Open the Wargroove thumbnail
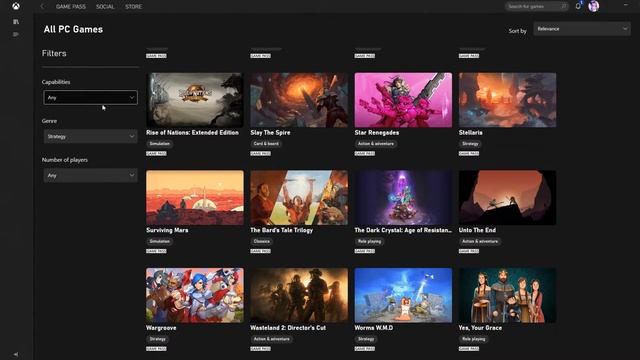This screenshot has height=360, width=640. pos(195,295)
